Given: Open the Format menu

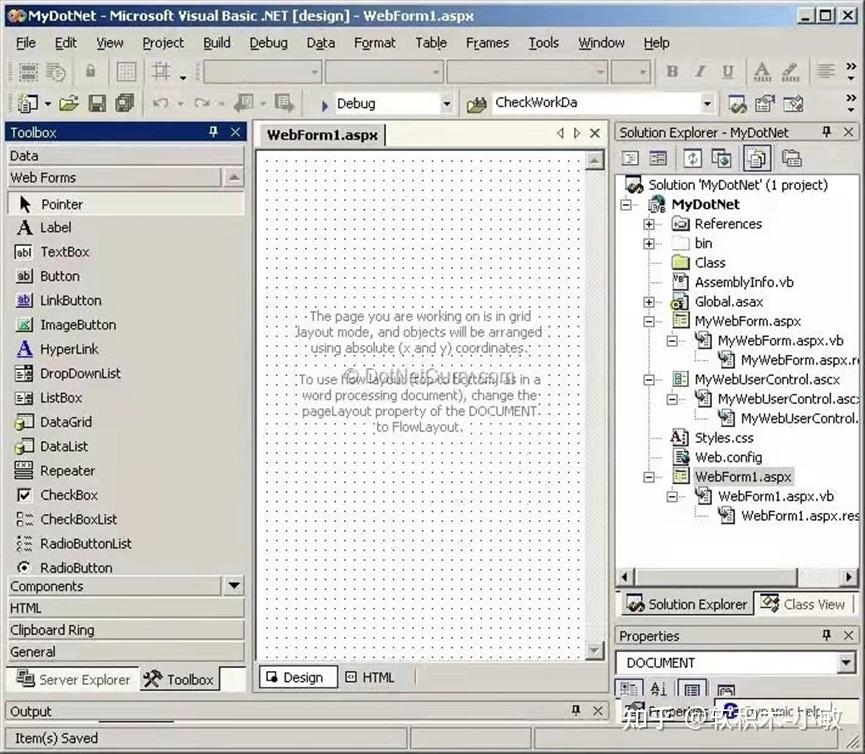Looking at the screenshot, I should pyautogui.click(x=375, y=42).
